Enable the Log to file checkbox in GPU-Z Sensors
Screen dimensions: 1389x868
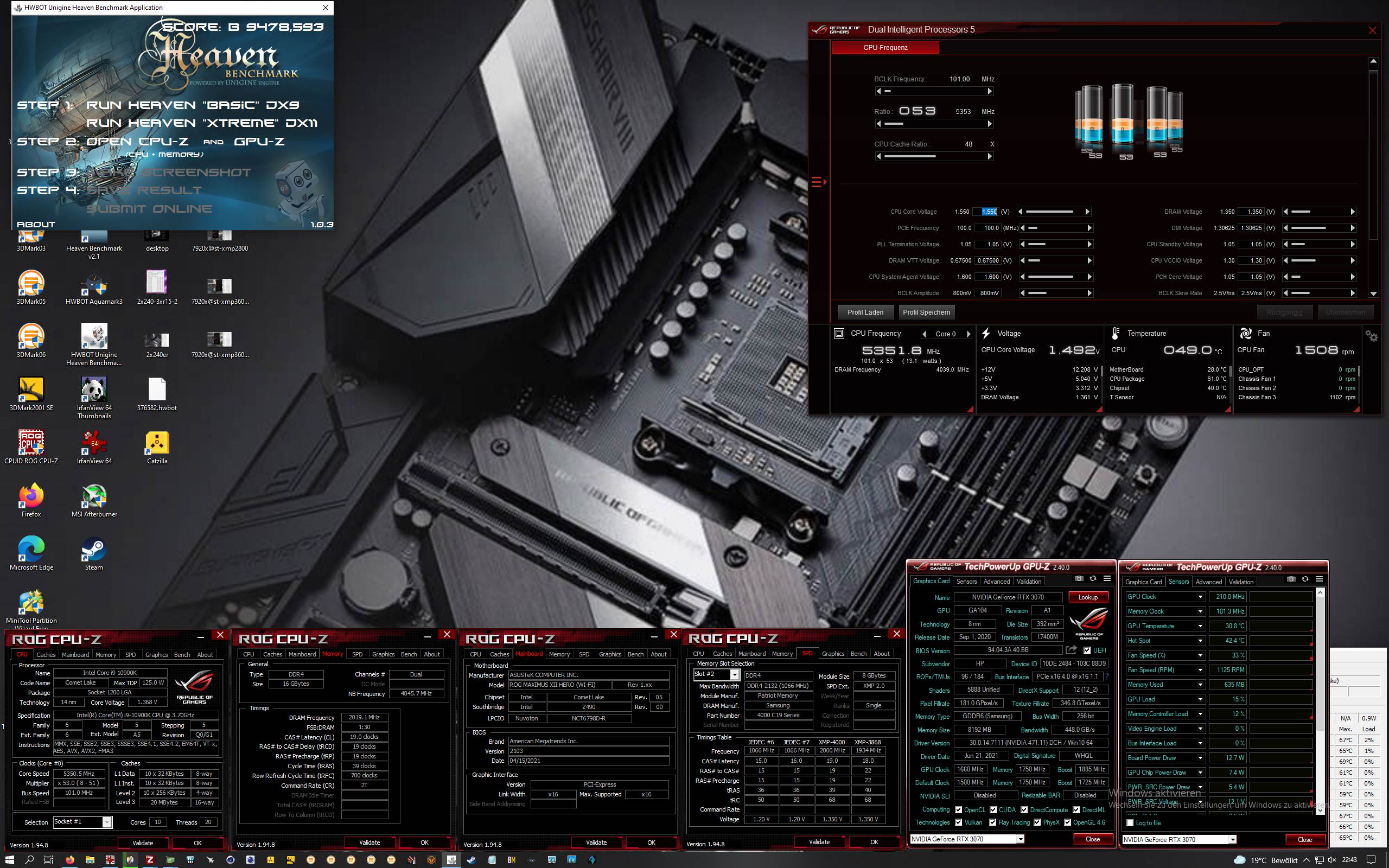[1130, 822]
